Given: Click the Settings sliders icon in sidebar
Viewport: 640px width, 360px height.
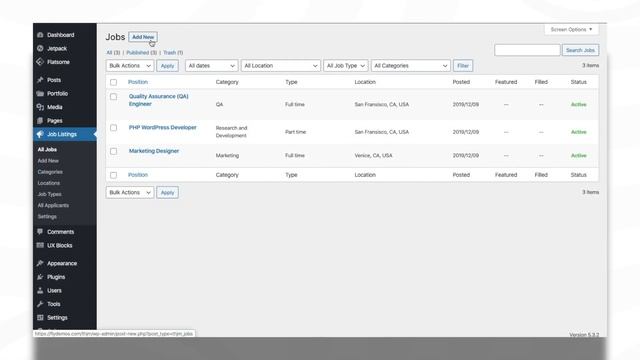Looking at the screenshot, I should click(x=40, y=318).
